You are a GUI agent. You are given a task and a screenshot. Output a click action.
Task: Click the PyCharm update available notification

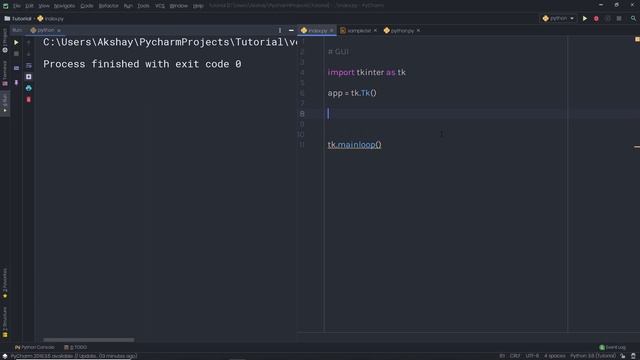(74, 356)
